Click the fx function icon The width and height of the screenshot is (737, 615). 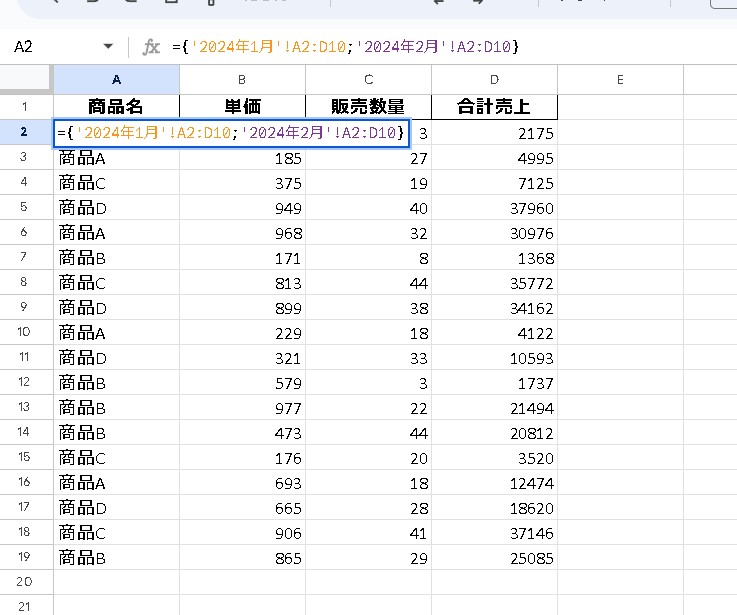[x=152, y=47]
